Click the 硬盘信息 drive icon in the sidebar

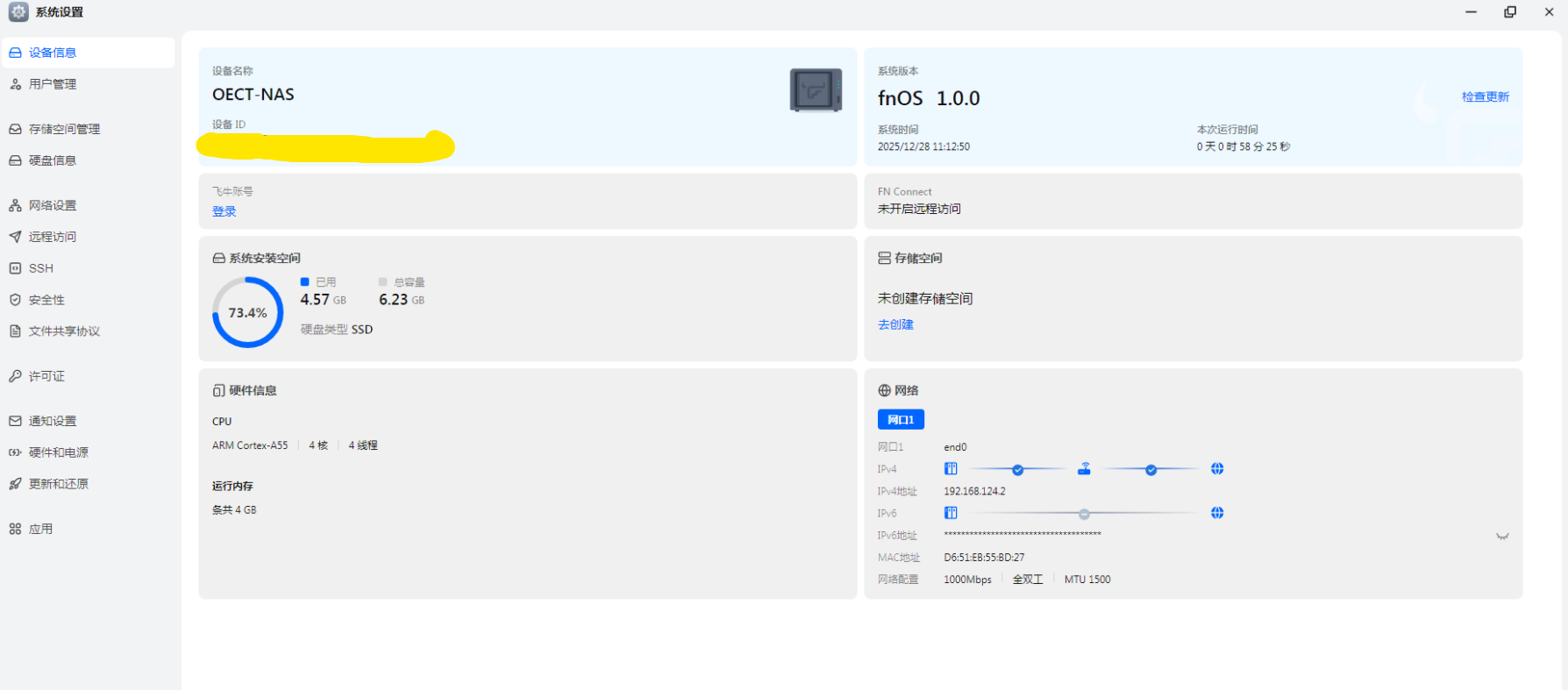point(15,160)
